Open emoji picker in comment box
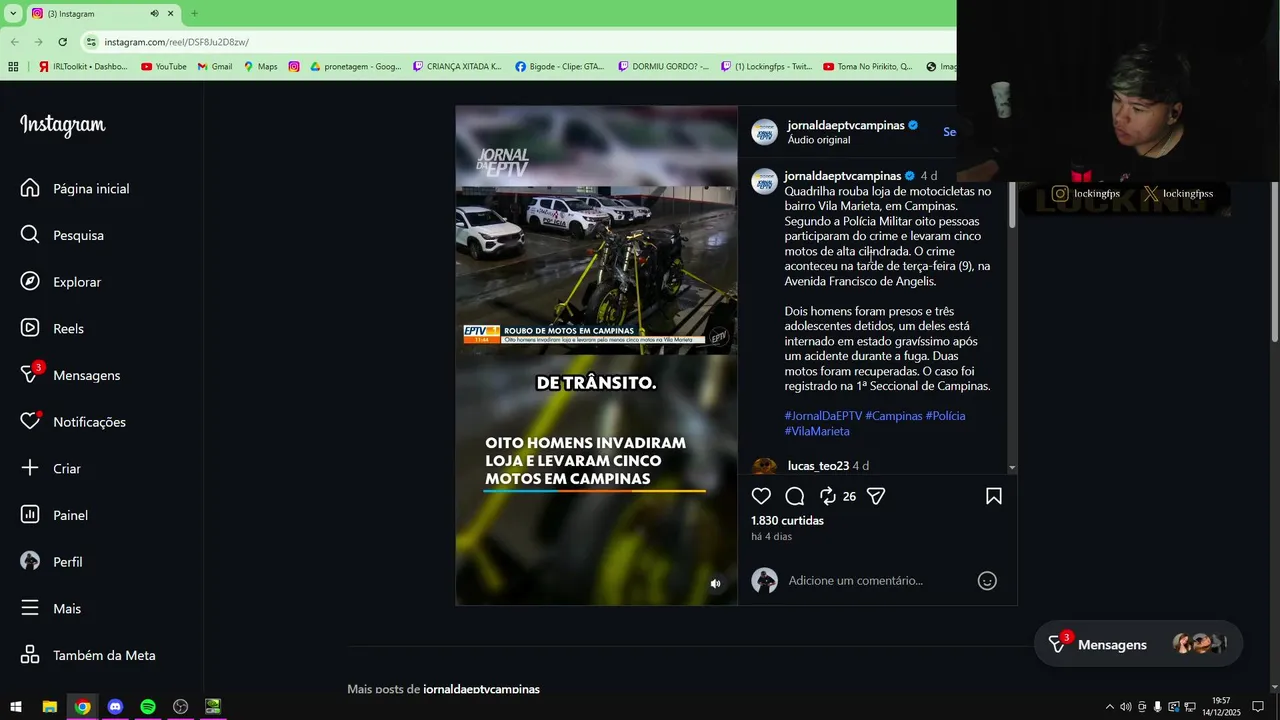This screenshot has width=1280, height=720. [987, 580]
